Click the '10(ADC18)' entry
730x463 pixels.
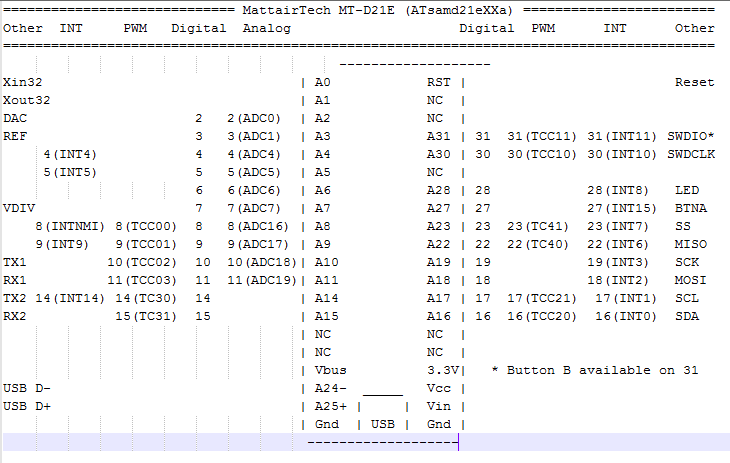262,263
